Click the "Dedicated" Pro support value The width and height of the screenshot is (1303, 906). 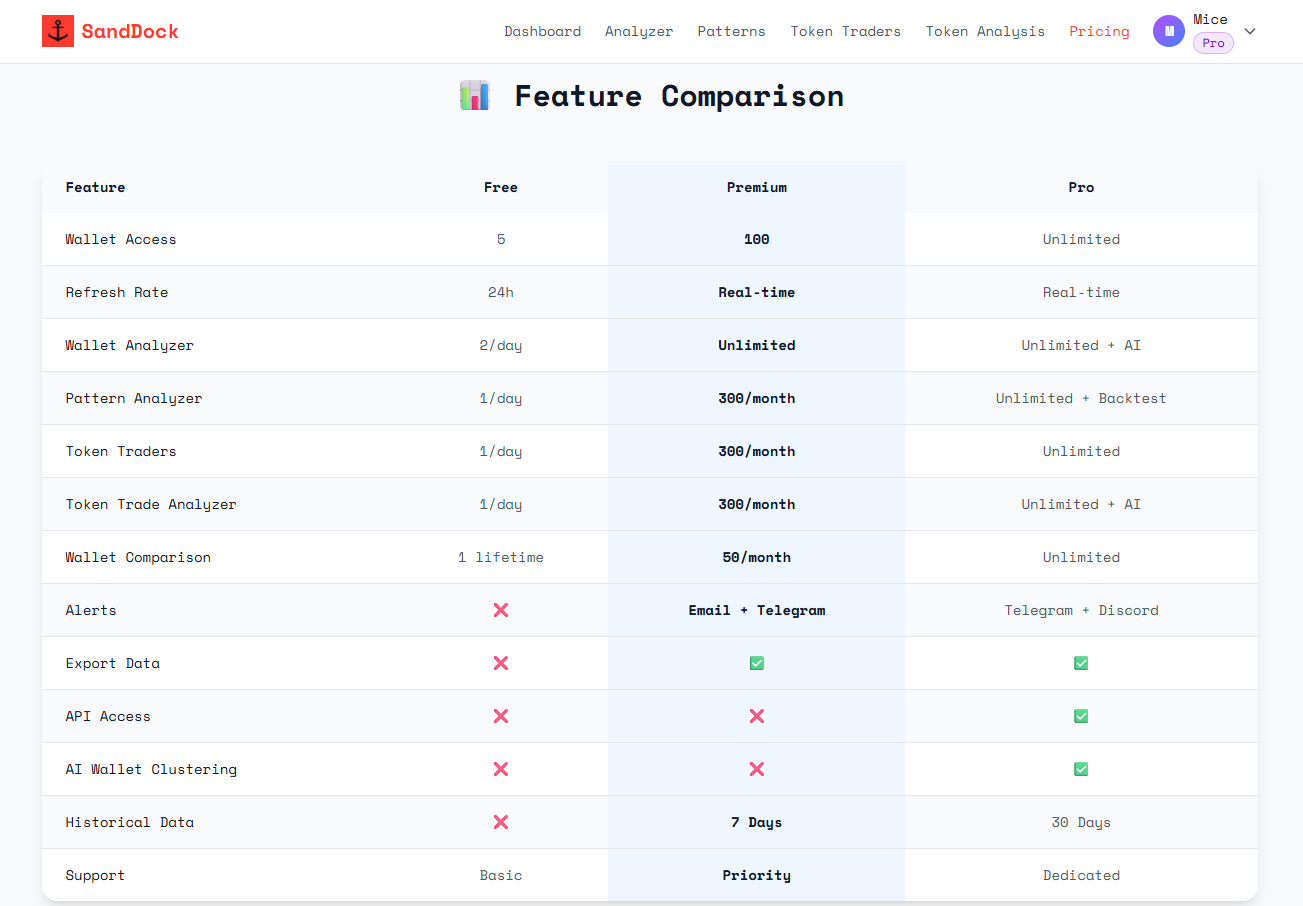click(1081, 875)
